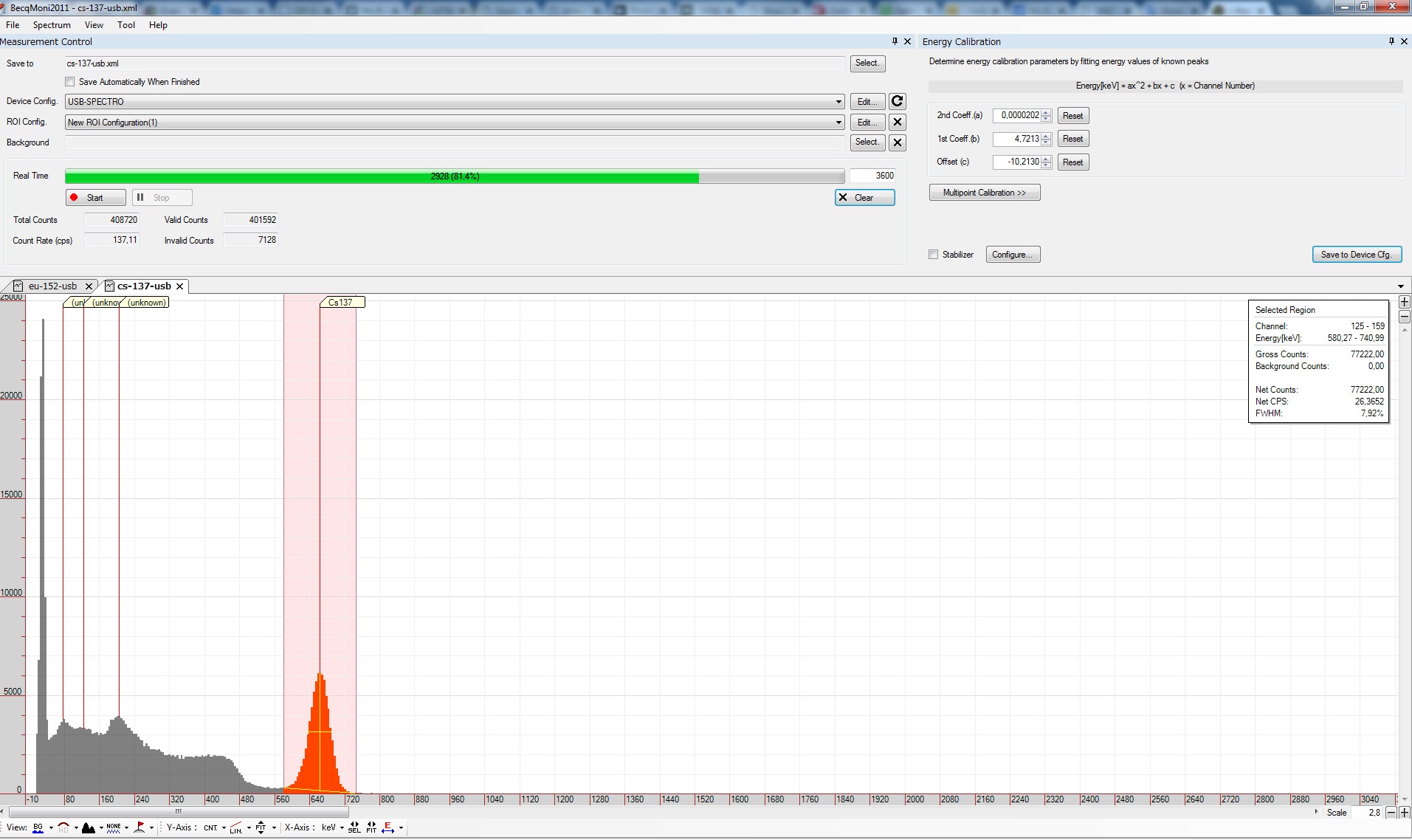1412x840 pixels.
Task: Enable the Stabilizer checkbox
Action: point(934,255)
